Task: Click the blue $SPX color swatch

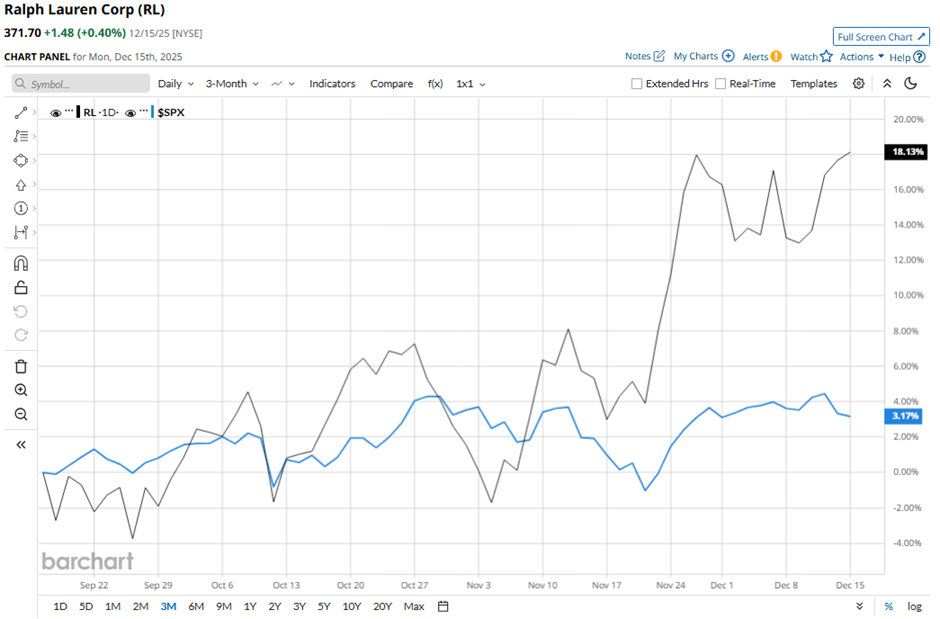Action: [152, 112]
